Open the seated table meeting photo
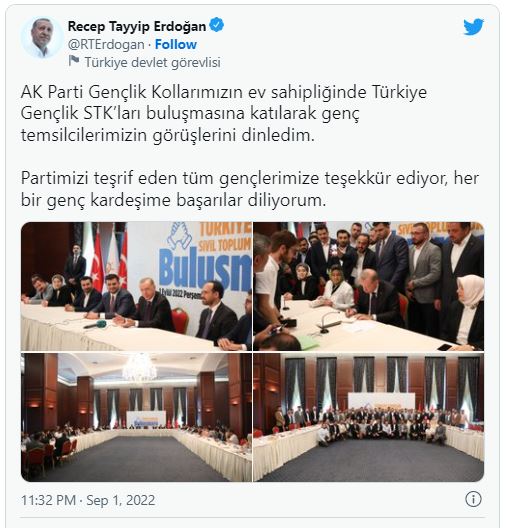The width and height of the screenshot is (506, 528). [x=136, y=286]
